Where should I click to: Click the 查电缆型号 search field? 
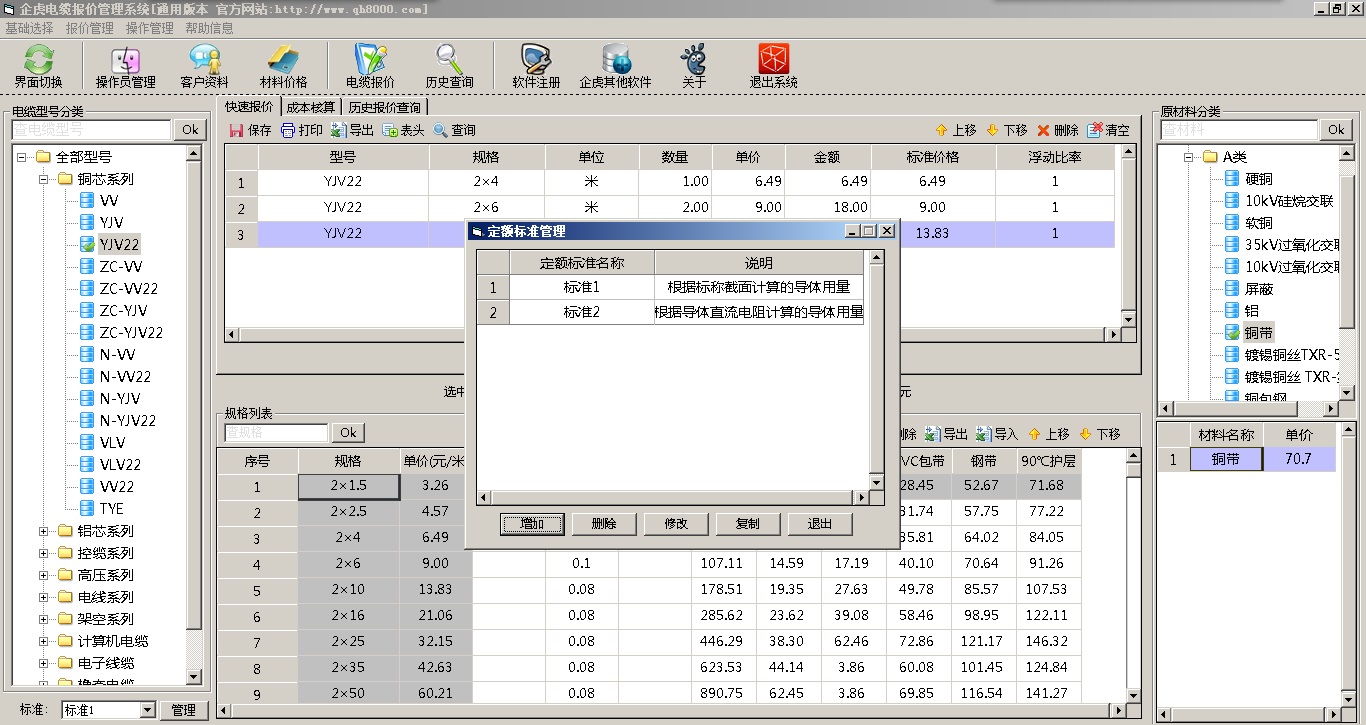[x=91, y=130]
